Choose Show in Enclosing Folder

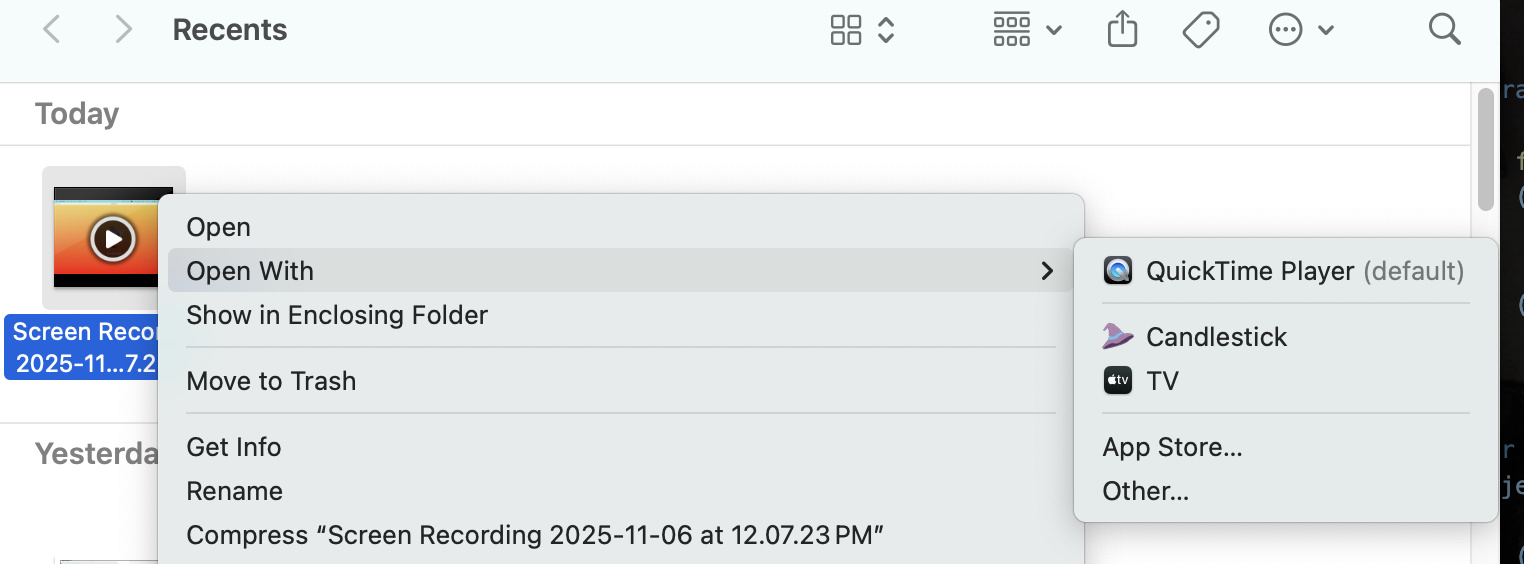[x=337, y=315]
